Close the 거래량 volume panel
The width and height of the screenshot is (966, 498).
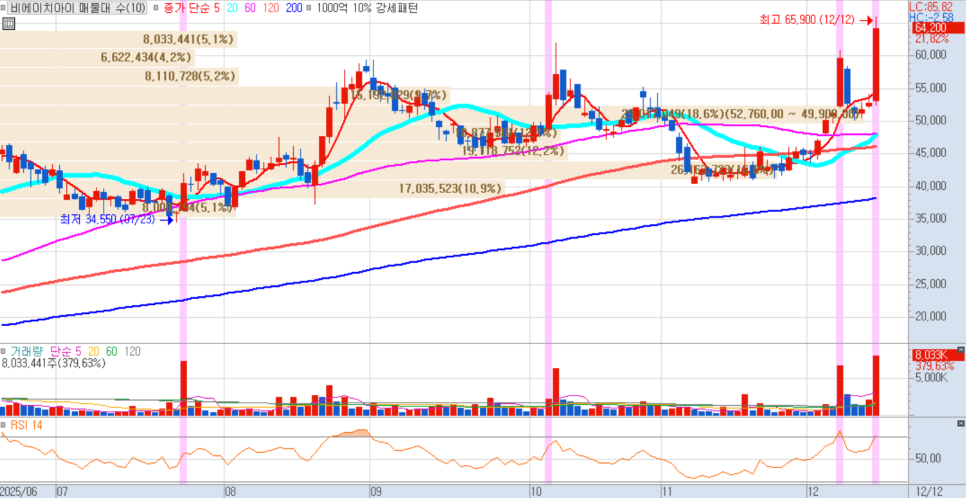(960, 349)
